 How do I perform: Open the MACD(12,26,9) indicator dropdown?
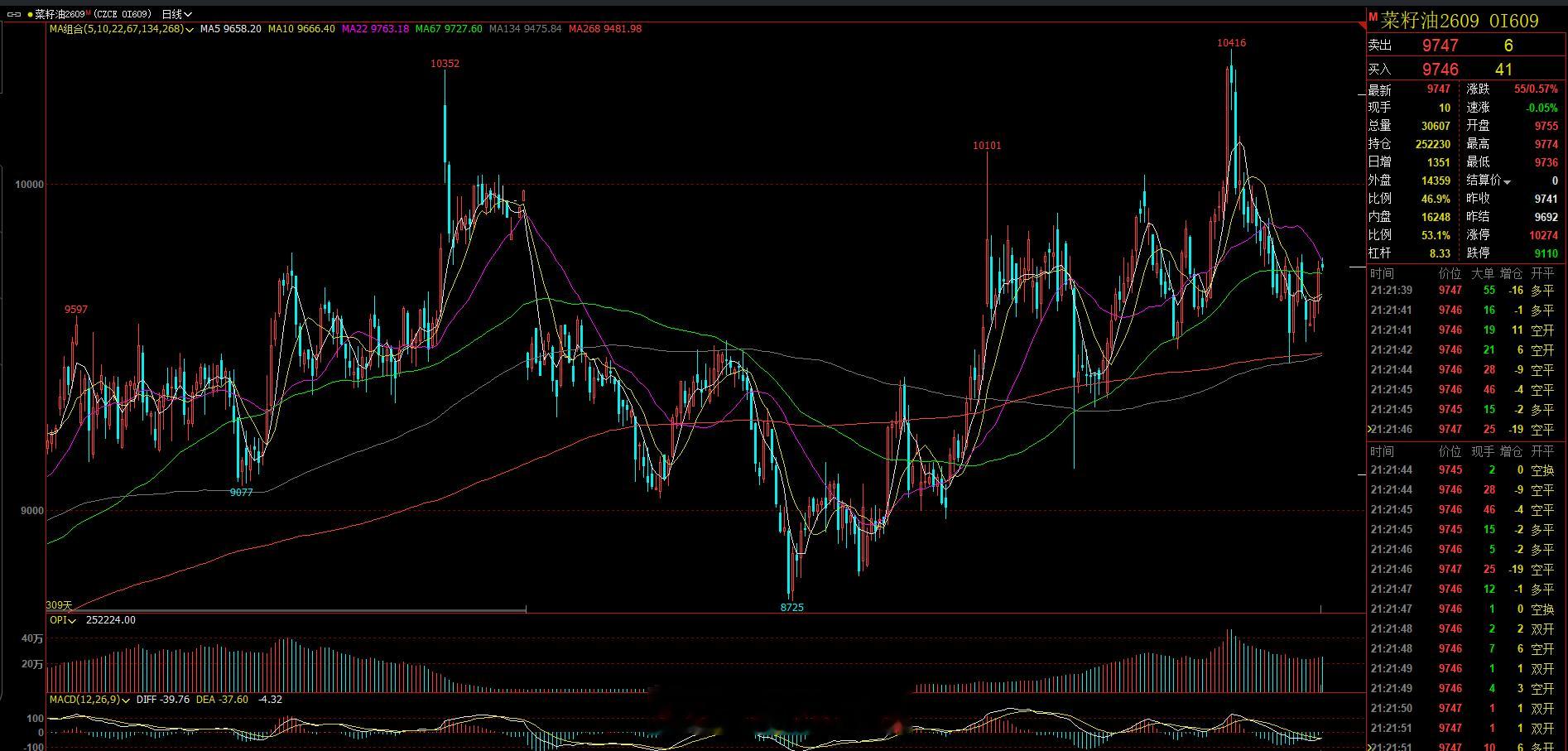(90, 700)
